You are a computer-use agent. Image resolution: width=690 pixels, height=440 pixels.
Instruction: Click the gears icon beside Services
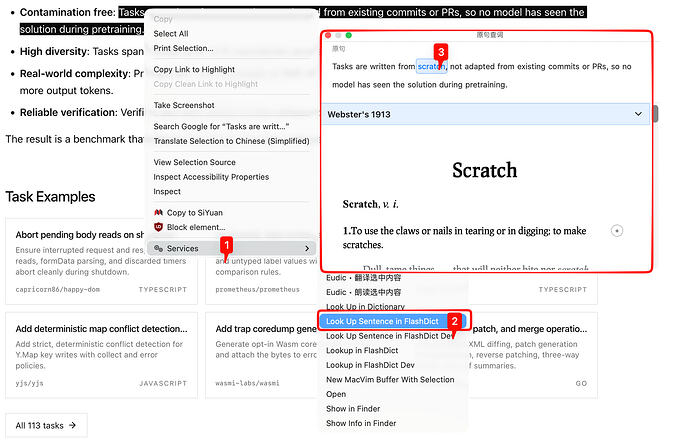[158, 248]
